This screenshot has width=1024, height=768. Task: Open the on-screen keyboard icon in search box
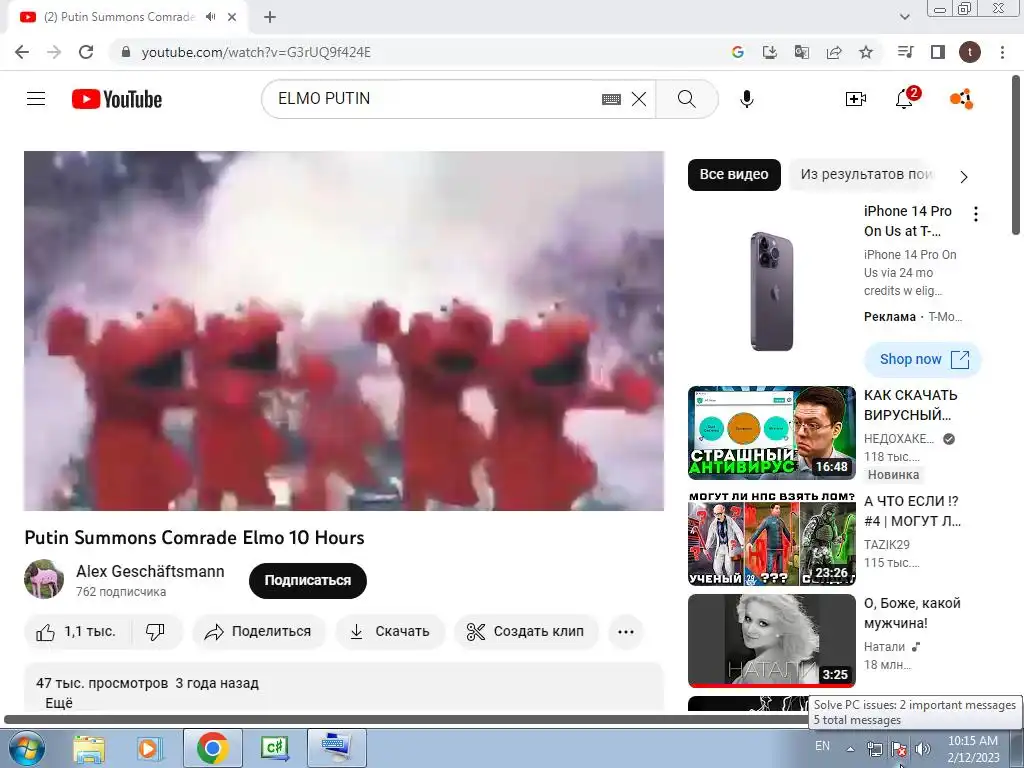611,99
